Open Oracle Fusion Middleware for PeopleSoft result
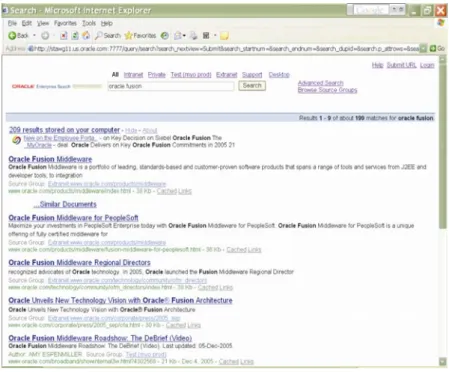Screen dimensions: 449x372 coord(73,218)
